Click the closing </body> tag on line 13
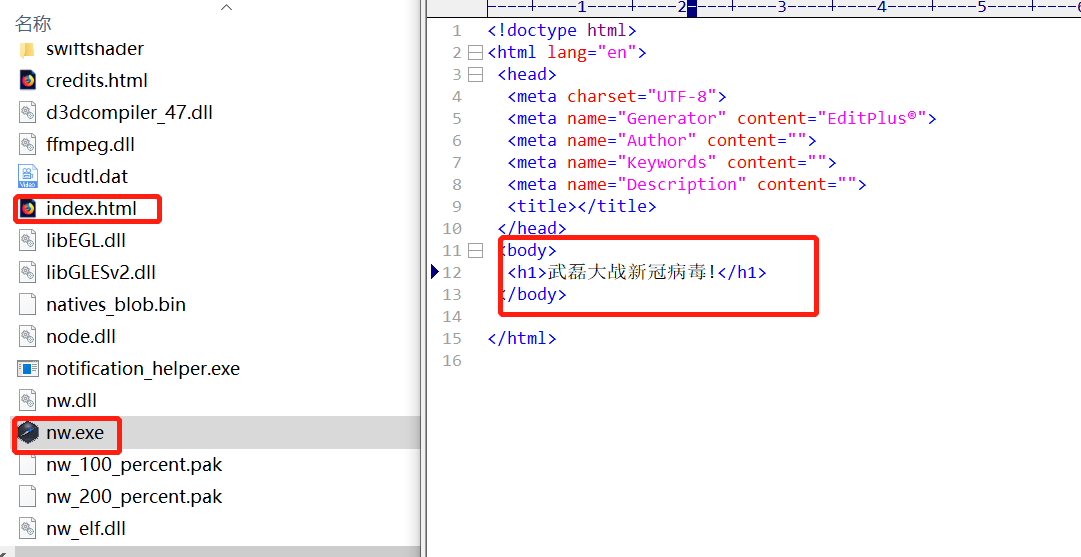1081x557 pixels. [x=532, y=294]
